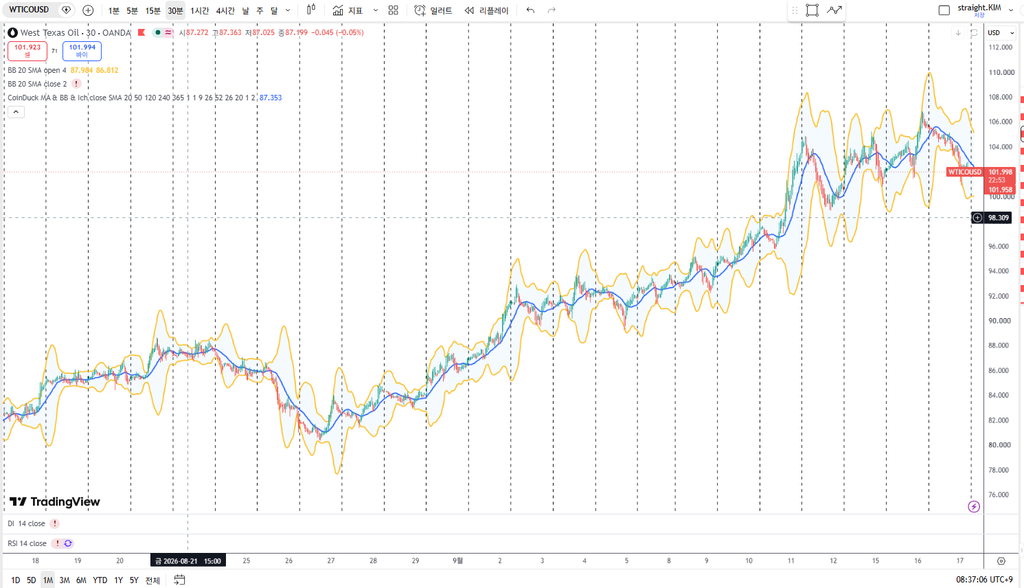Select the daily 날 timeframe
The image size is (1024, 588).
point(246,10)
